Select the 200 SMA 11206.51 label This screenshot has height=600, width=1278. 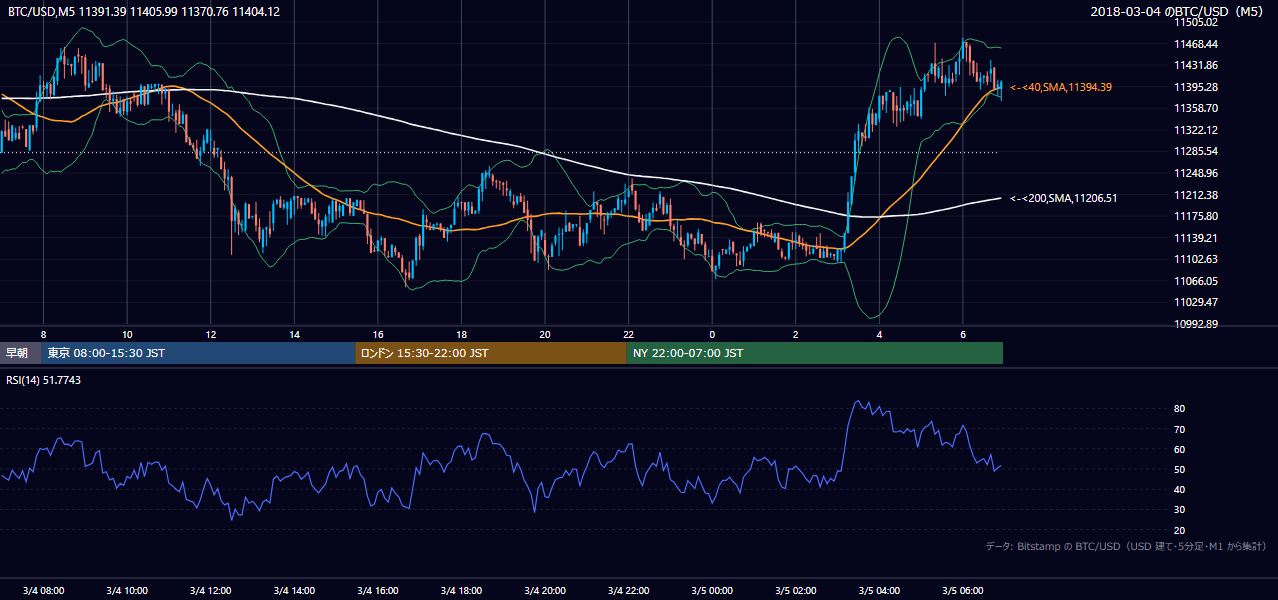tap(1063, 198)
